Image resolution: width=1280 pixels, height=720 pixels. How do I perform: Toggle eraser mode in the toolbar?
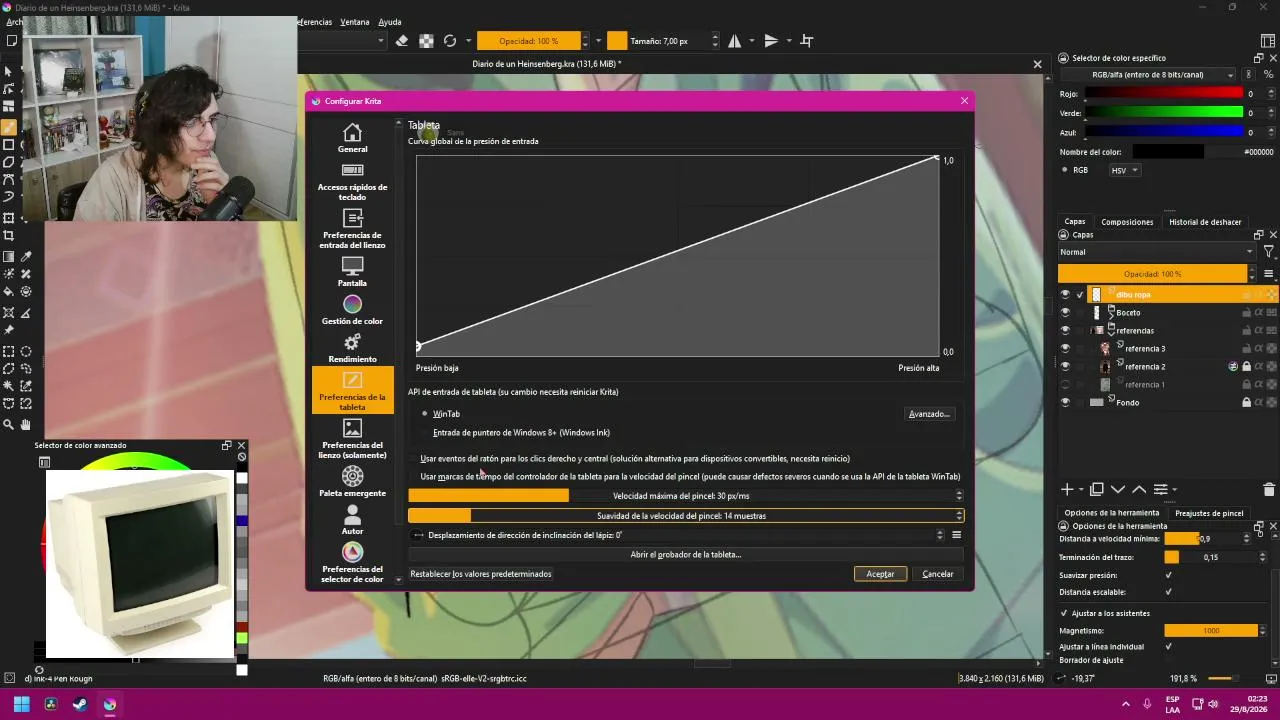tap(402, 41)
